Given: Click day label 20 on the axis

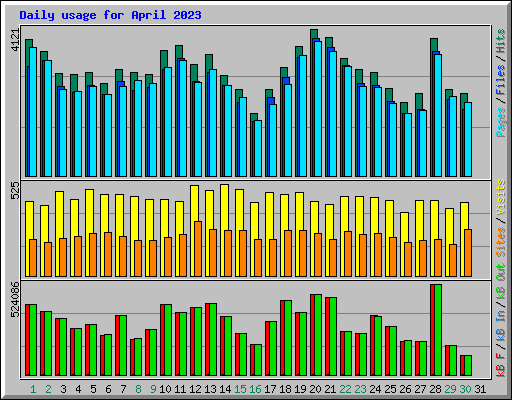Looking at the screenshot, I should [315, 389].
